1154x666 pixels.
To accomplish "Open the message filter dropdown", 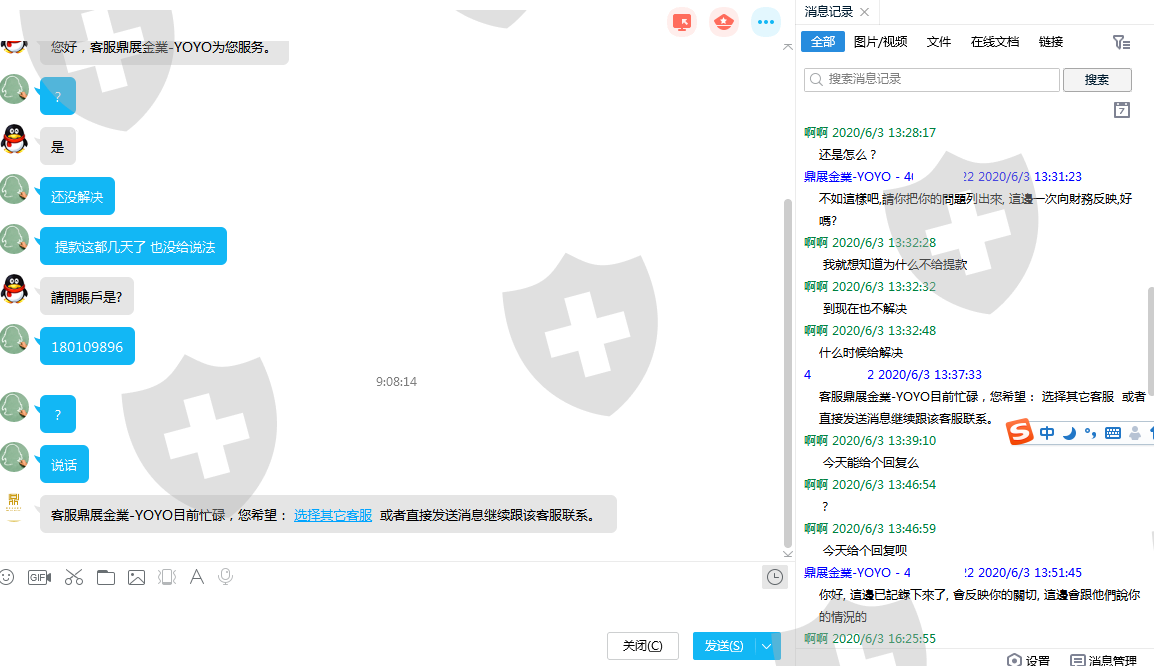I will pyautogui.click(x=1121, y=42).
